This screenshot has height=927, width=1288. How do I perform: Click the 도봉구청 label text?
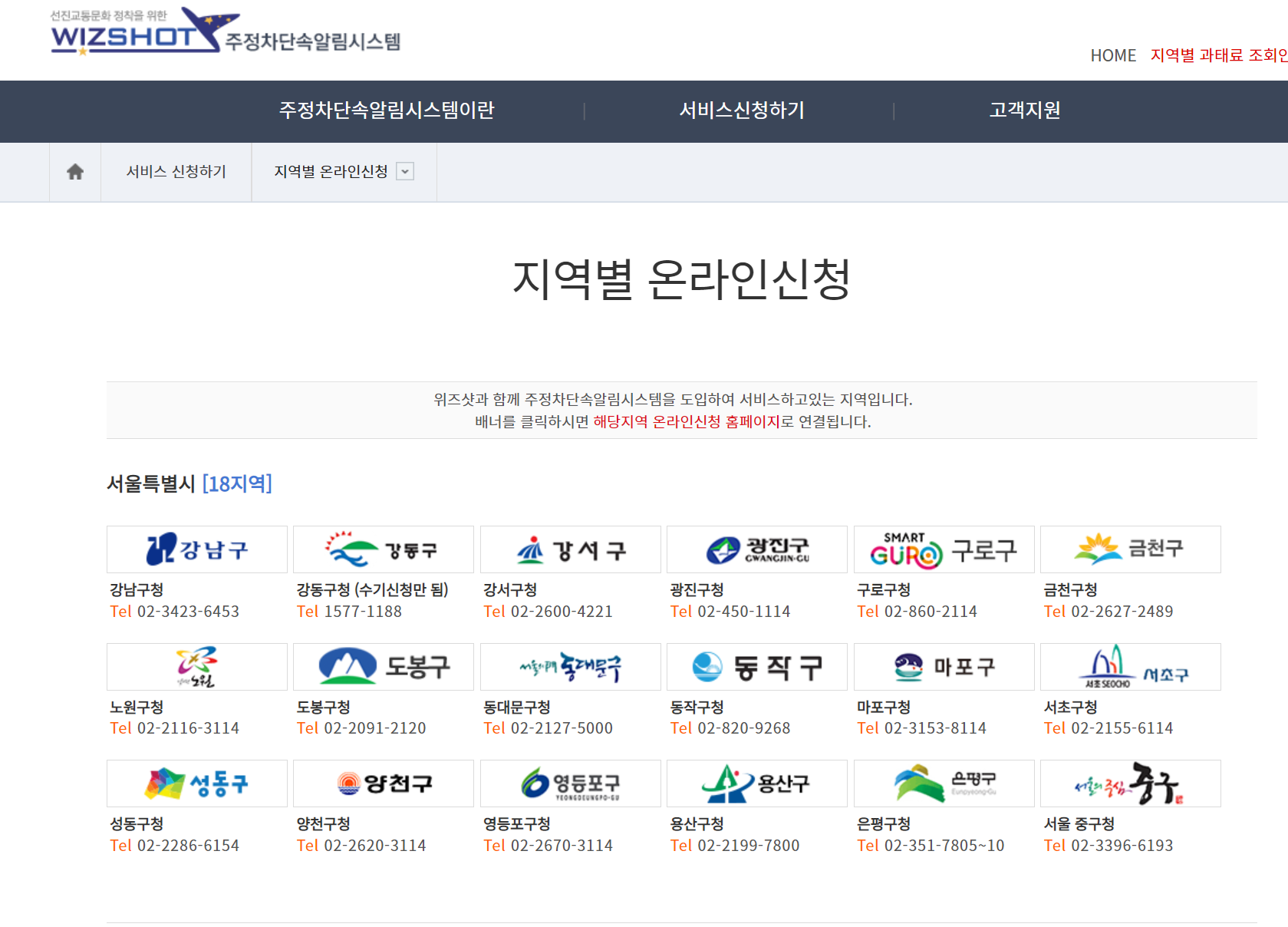(323, 707)
